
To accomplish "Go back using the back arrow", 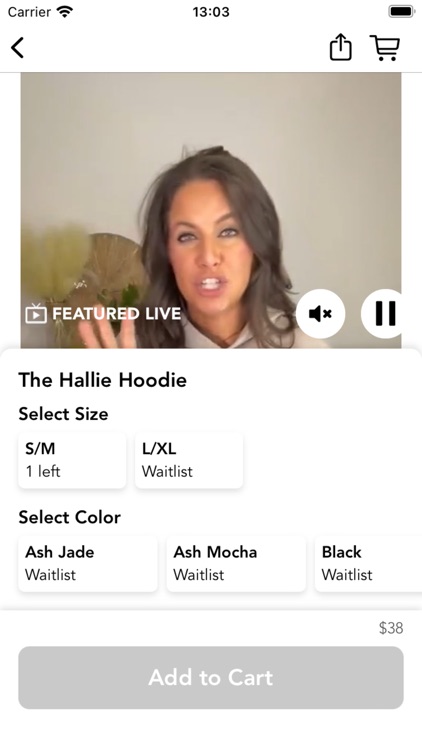I will coord(18,48).
